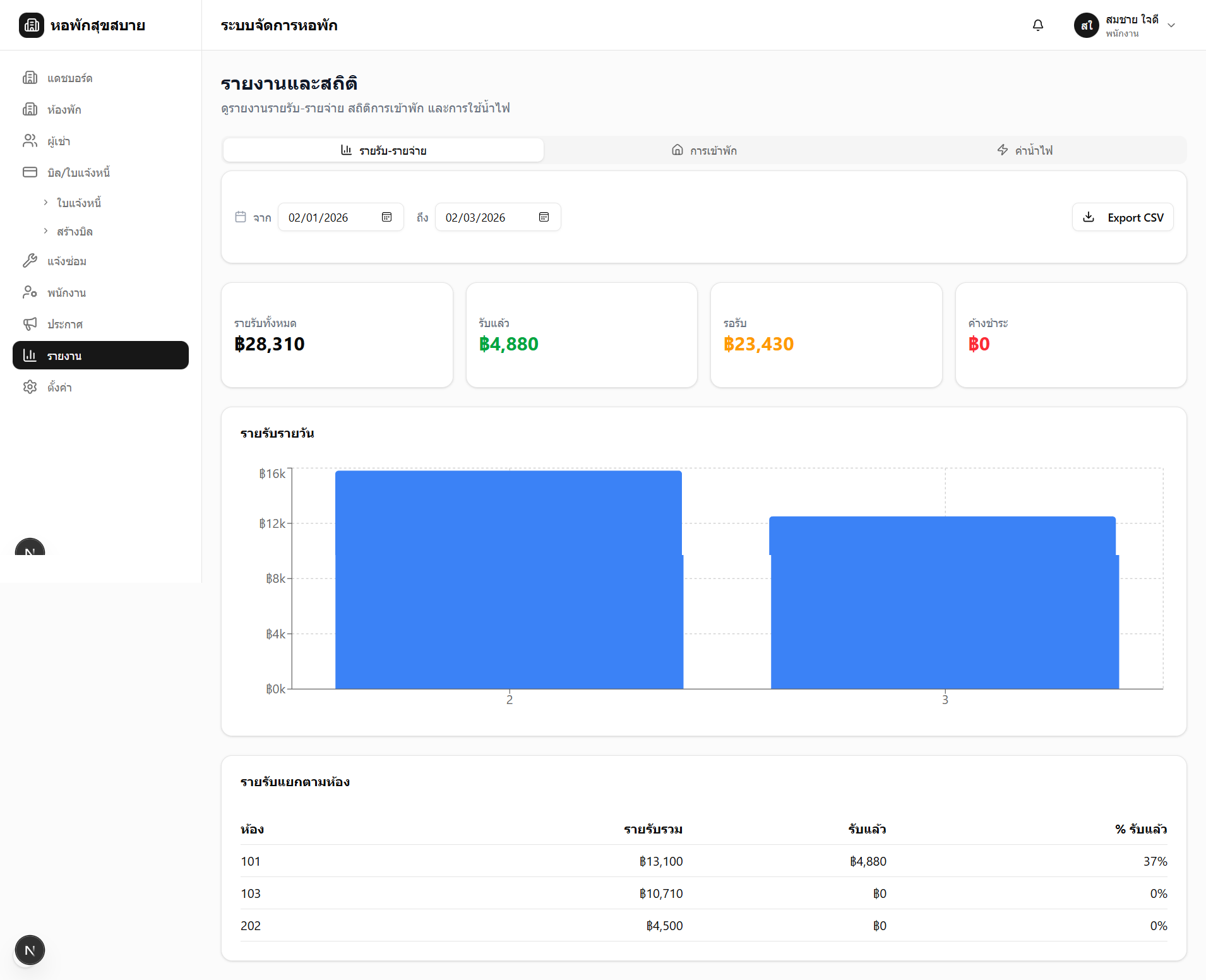Open the notifications bell icon

coord(1038,25)
